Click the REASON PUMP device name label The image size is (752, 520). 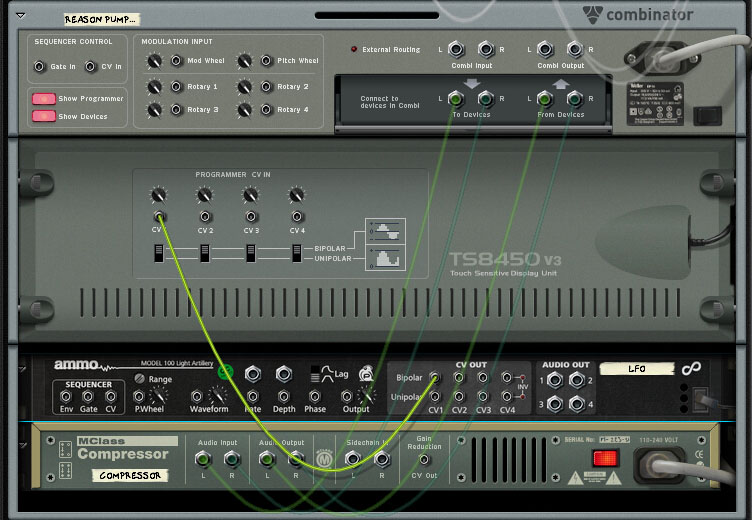point(101,19)
